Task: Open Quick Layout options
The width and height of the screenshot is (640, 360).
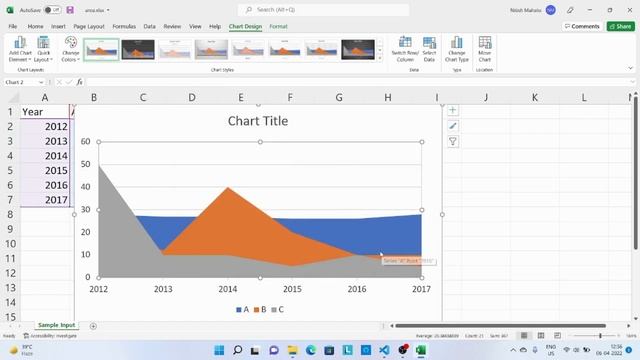Action: 43,49
